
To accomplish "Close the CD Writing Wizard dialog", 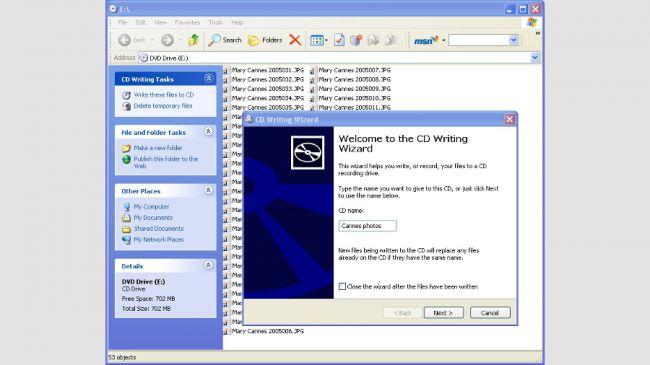I will pyautogui.click(x=509, y=119).
